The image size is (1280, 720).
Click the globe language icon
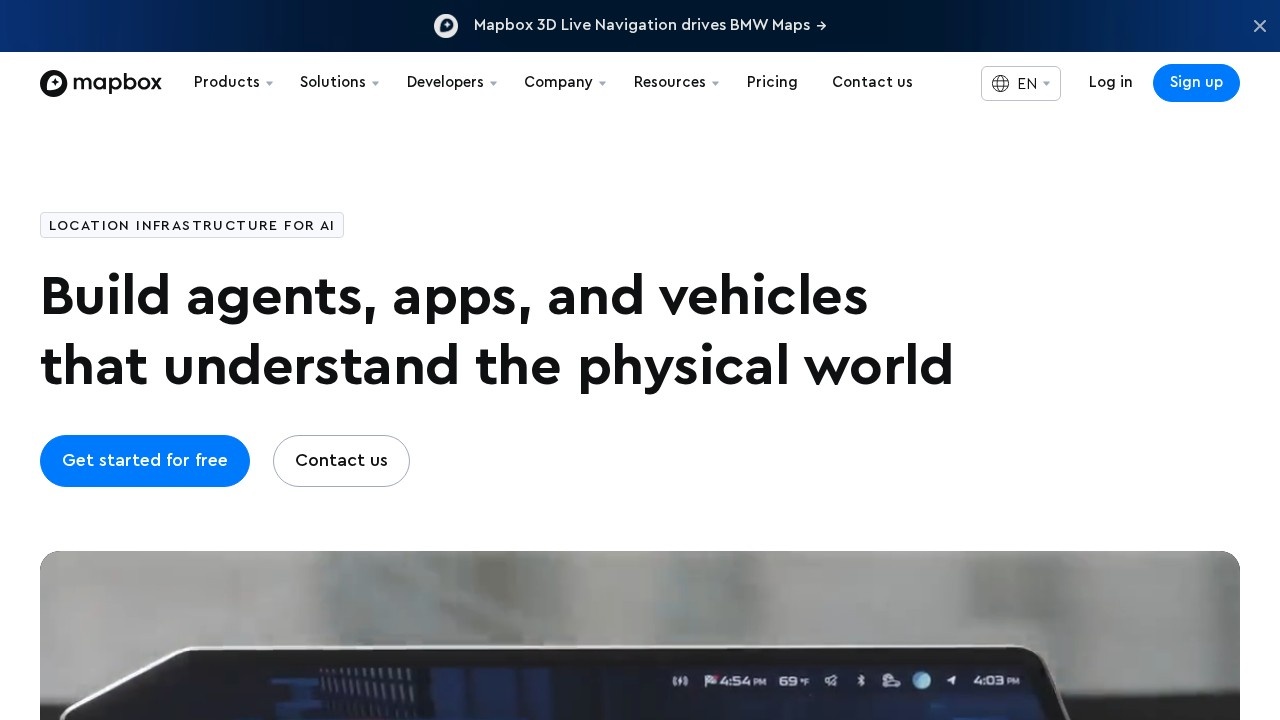(1000, 84)
